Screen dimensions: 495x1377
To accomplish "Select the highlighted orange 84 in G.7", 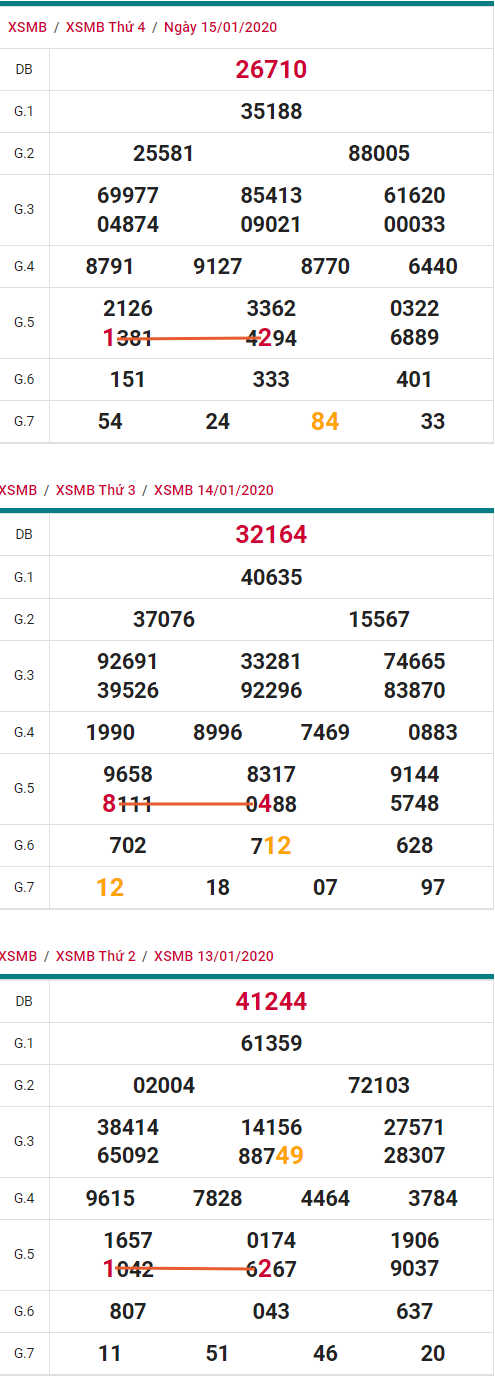I will 325,422.
